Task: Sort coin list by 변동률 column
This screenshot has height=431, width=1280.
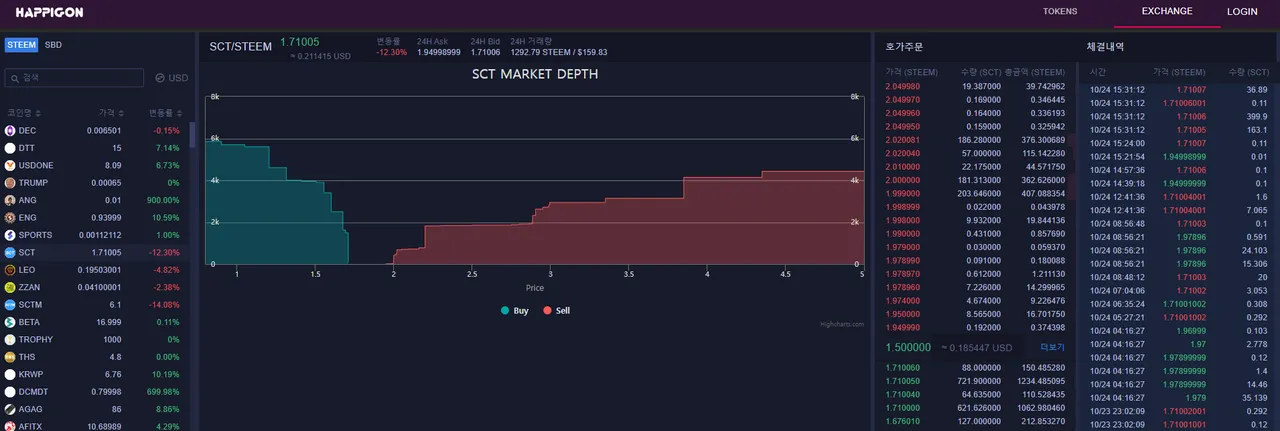Action: (x=165, y=113)
